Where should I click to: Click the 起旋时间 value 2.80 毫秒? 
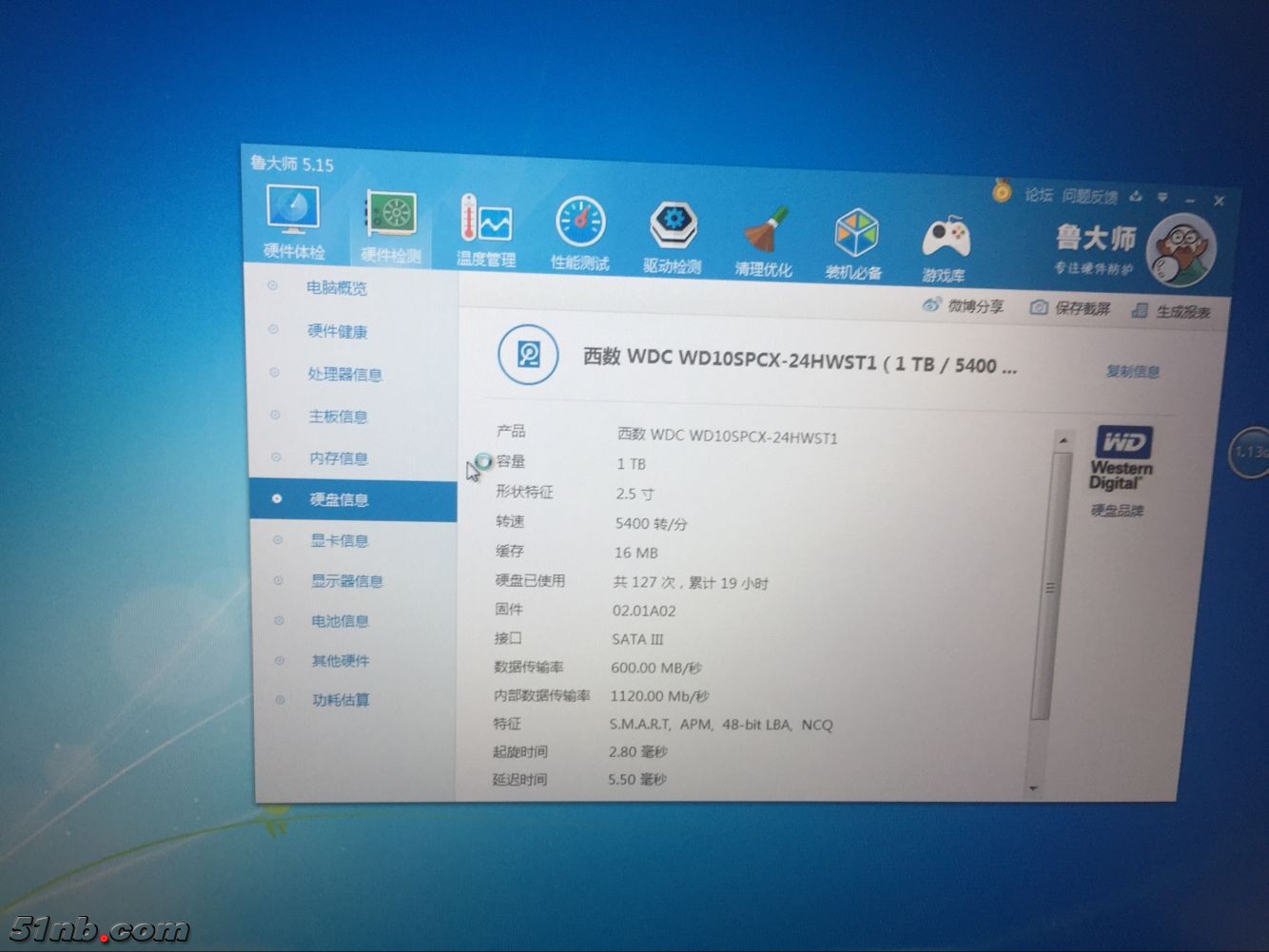638,751
